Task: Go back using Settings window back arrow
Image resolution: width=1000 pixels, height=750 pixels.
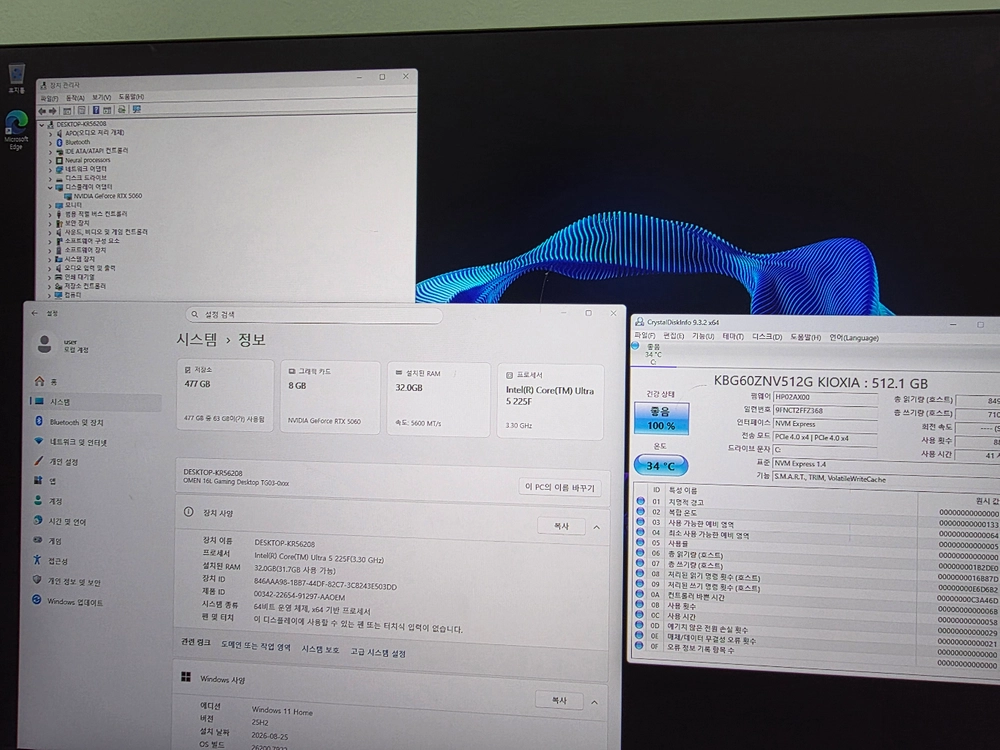Action: click(x=34, y=313)
